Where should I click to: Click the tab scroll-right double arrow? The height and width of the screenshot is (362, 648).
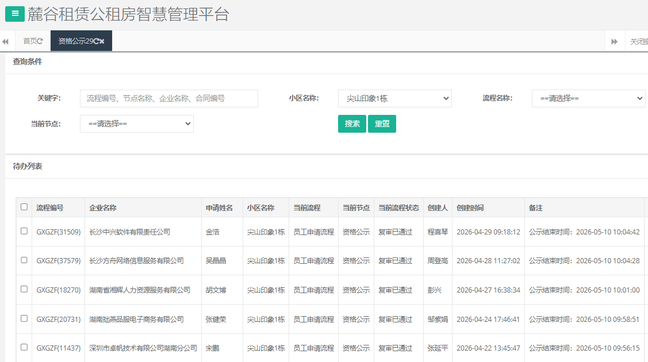pyautogui.click(x=614, y=41)
